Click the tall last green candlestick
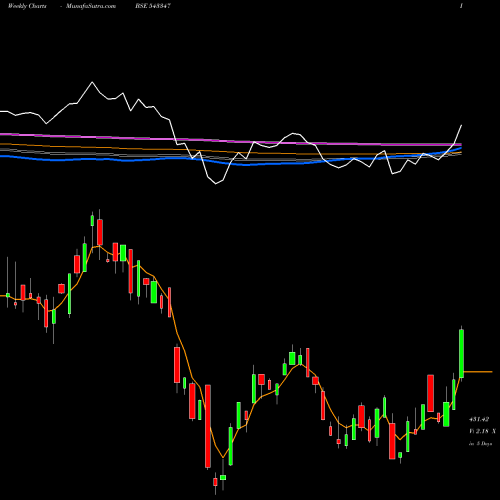This screenshot has width=500, height=500. (462, 353)
